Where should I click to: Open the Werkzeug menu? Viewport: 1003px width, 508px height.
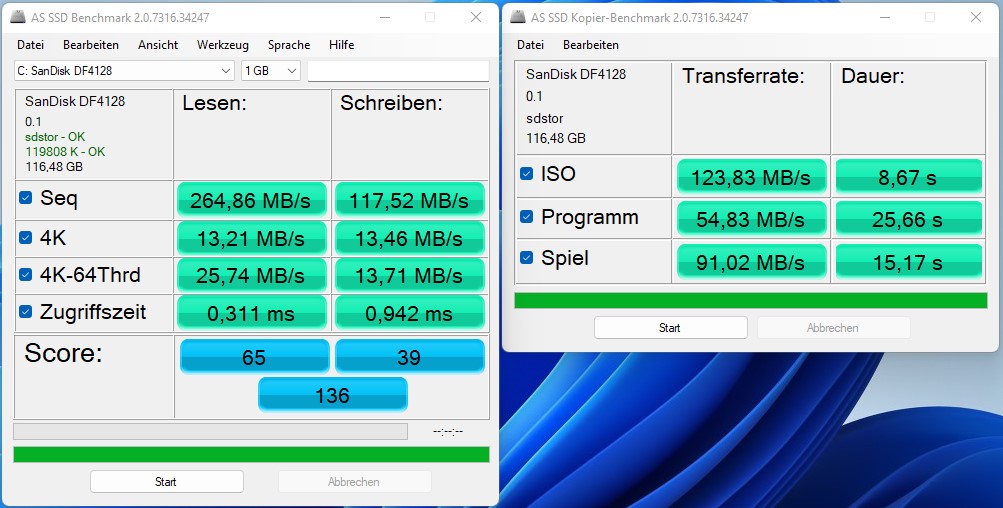223,45
